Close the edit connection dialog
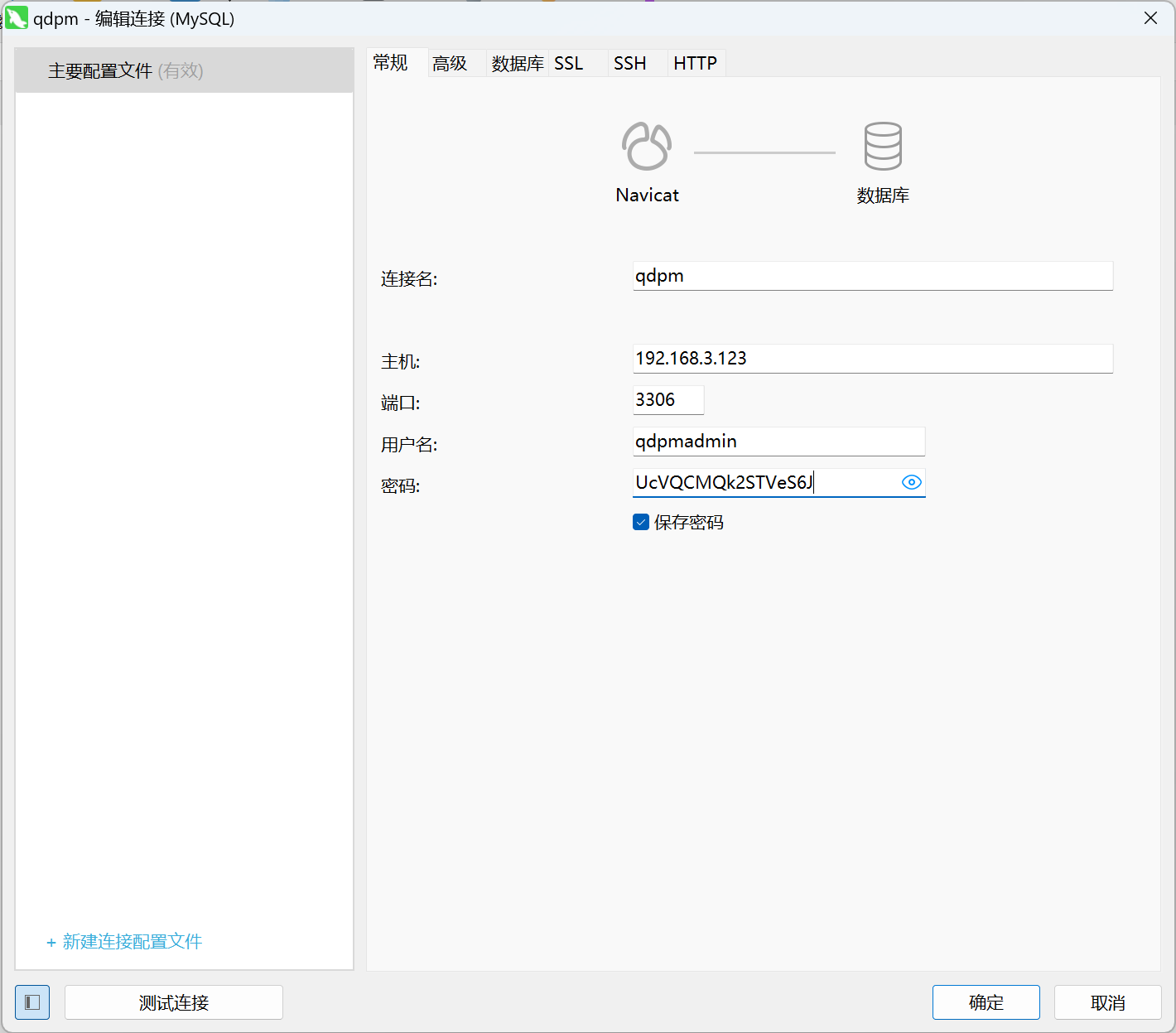The width and height of the screenshot is (1176, 1033). (1150, 18)
